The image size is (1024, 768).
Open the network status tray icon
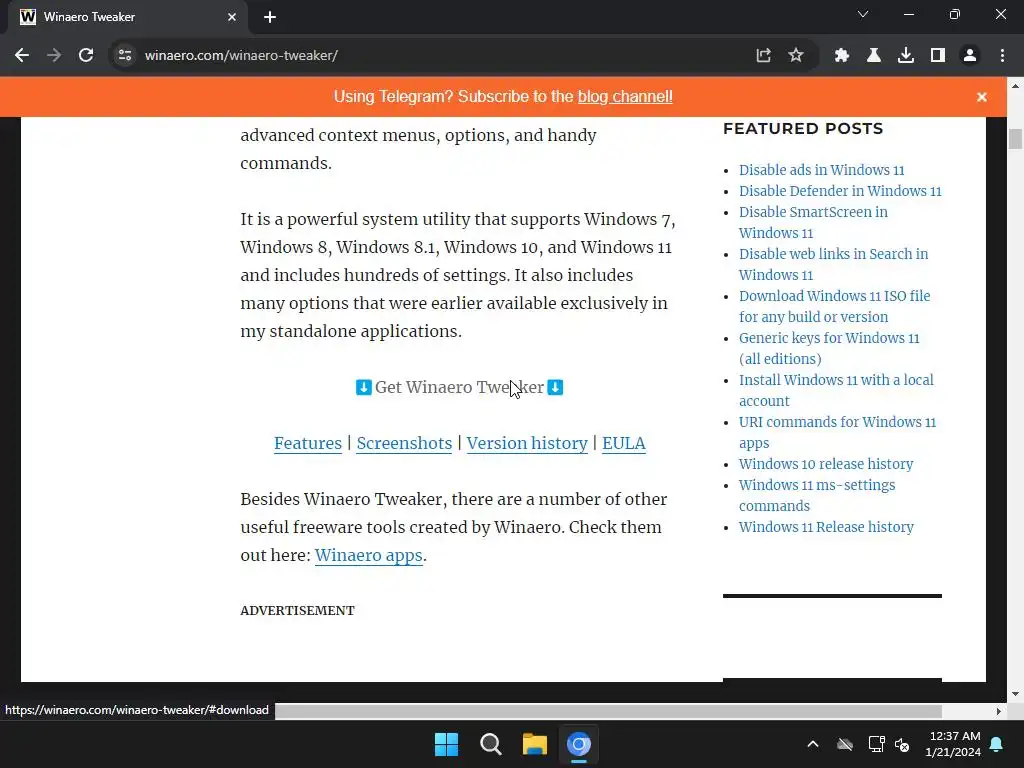[x=876, y=744]
